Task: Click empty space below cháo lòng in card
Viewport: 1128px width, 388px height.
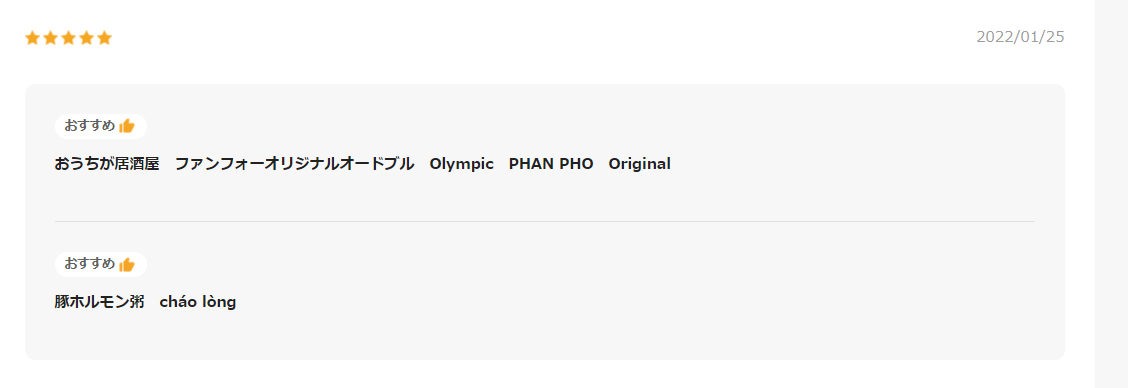Action: click(545, 337)
